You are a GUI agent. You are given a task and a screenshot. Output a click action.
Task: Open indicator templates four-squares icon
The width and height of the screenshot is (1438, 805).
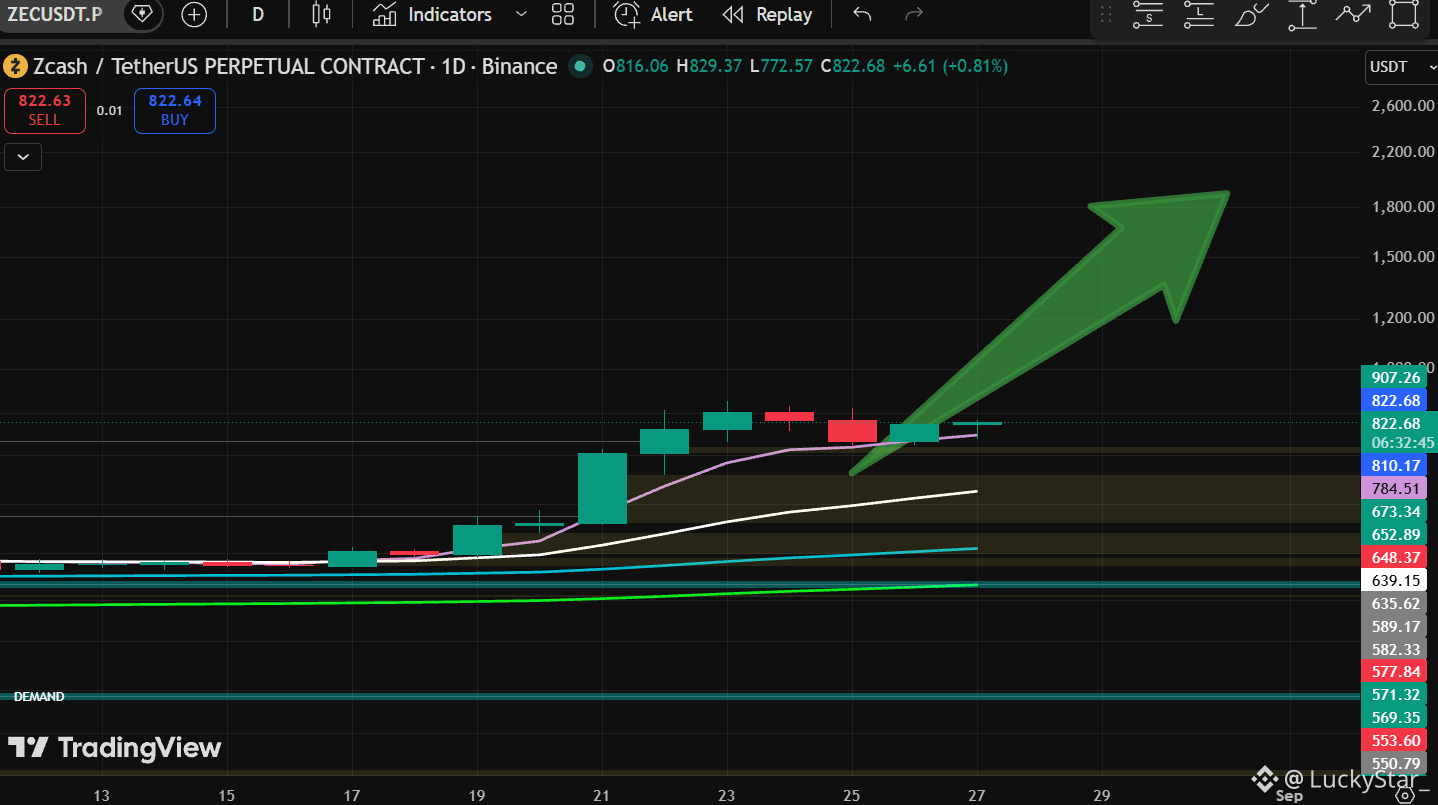[x=563, y=14]
